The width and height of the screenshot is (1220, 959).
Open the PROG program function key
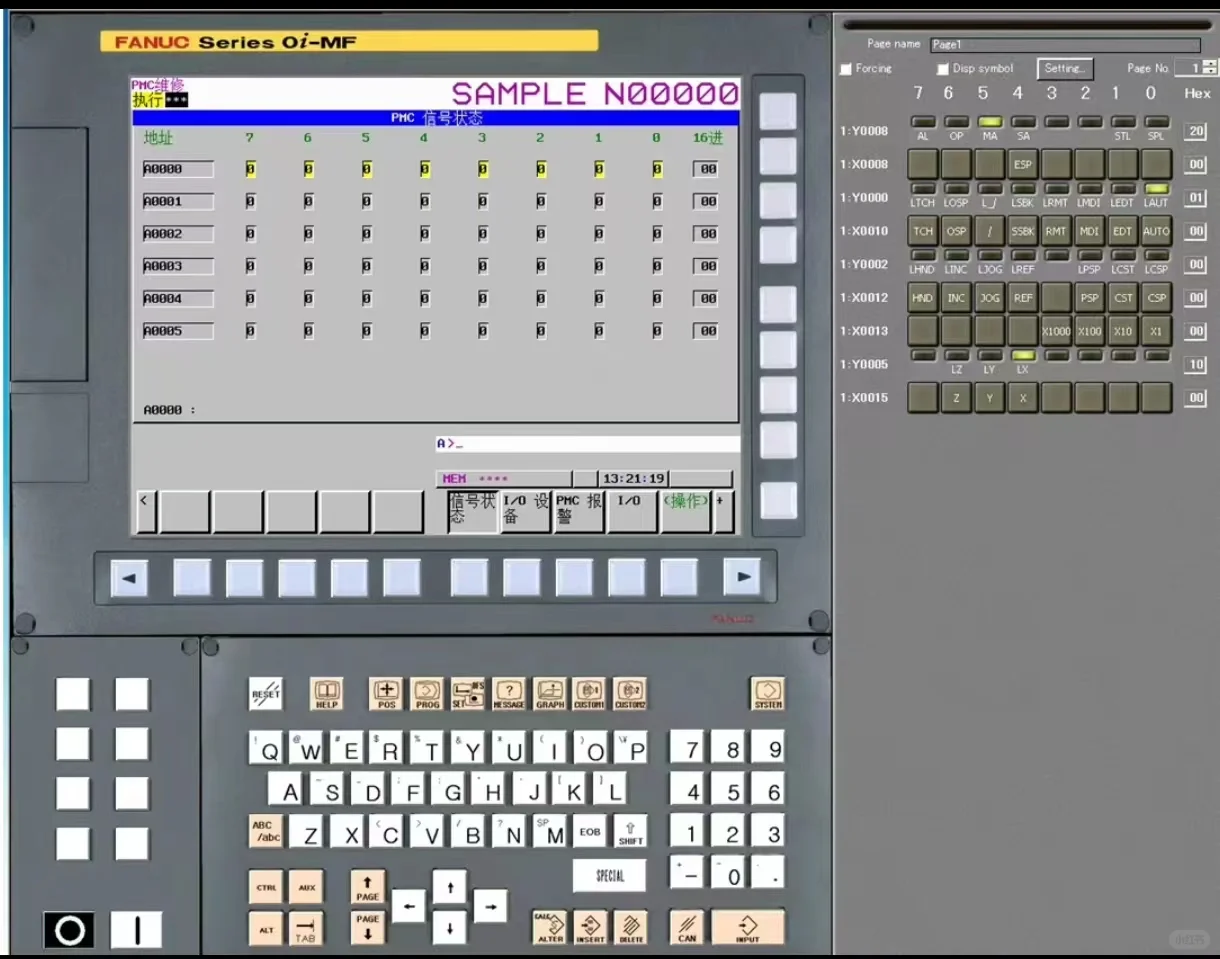pos(427,693)
